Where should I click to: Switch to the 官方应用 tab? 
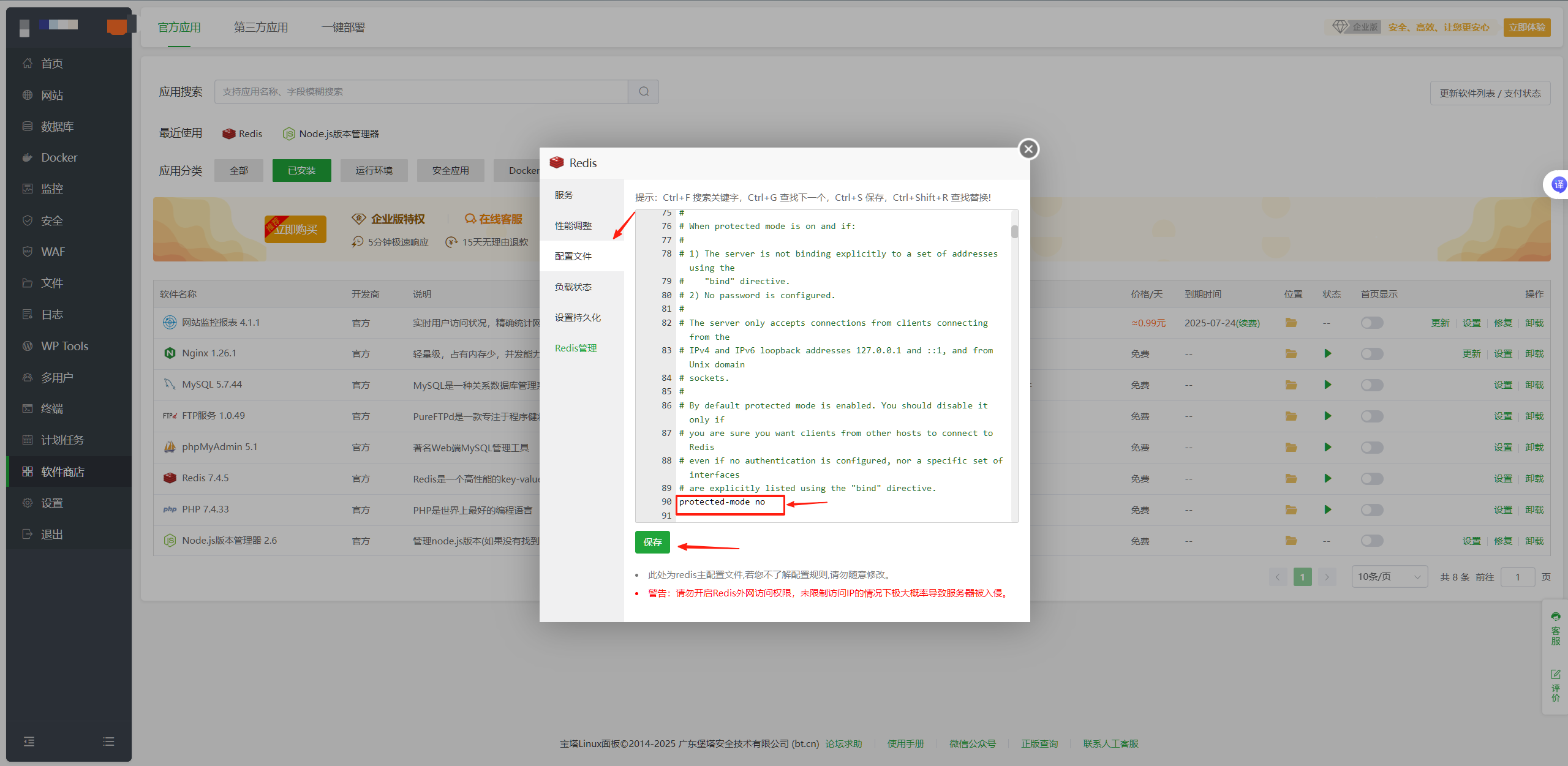coord(179,28)
